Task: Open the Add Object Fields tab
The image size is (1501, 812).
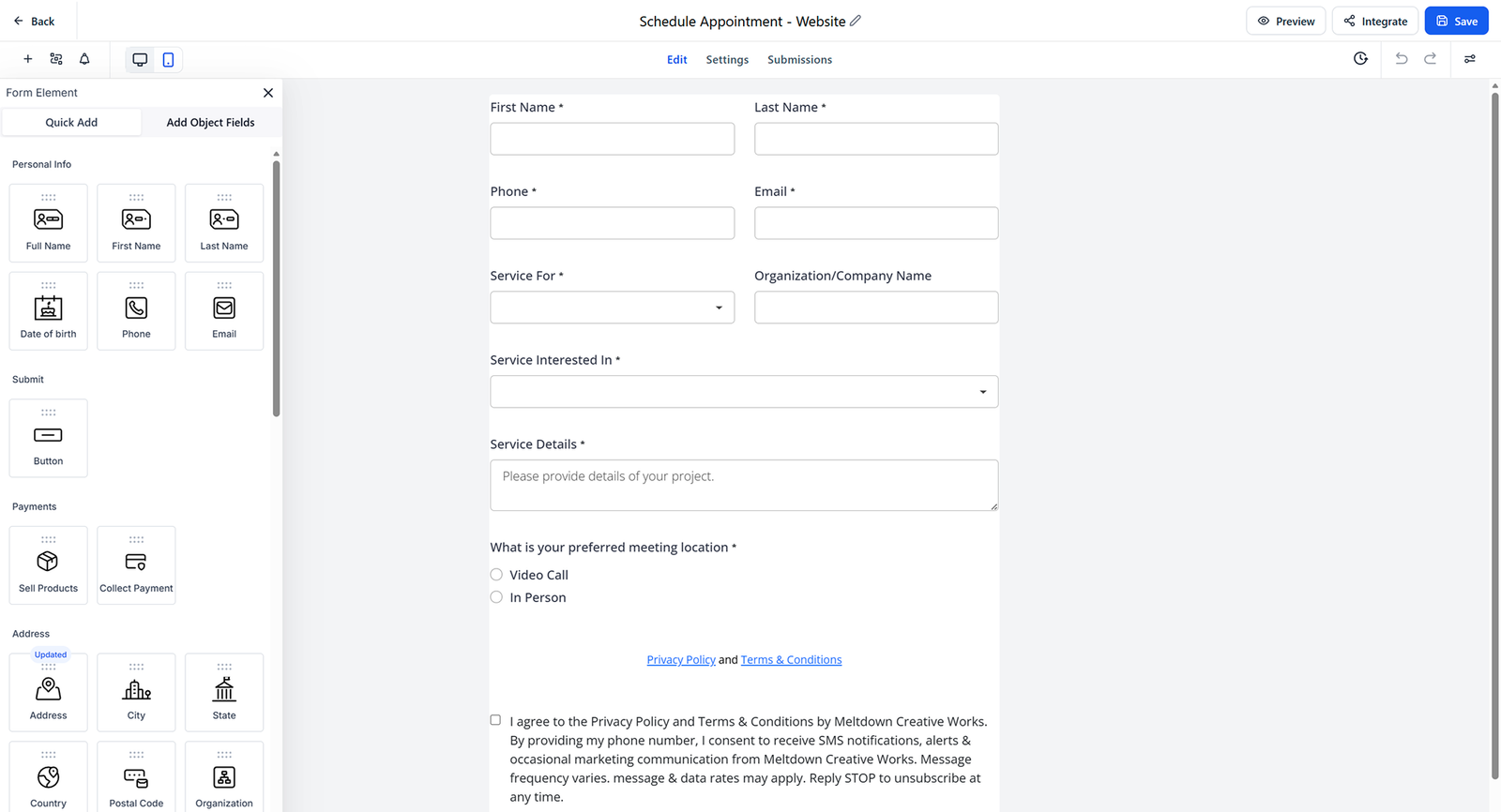Action: click(x=210, y=123)
